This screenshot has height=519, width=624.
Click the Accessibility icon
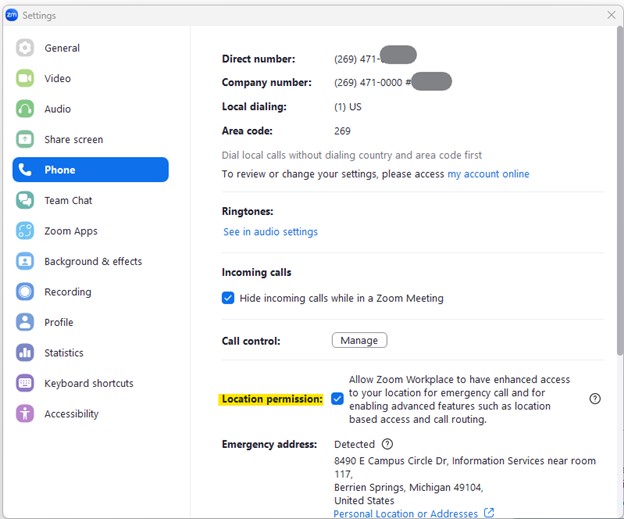coord(25,414)
